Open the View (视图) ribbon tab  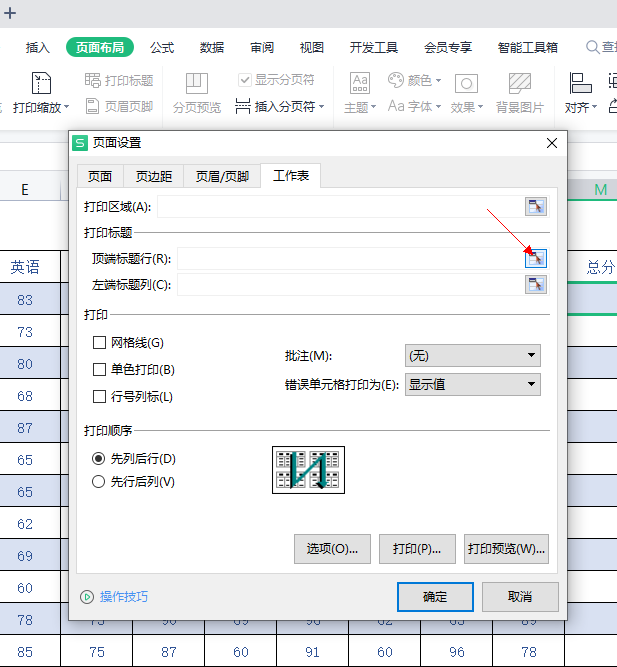(311, 47)
